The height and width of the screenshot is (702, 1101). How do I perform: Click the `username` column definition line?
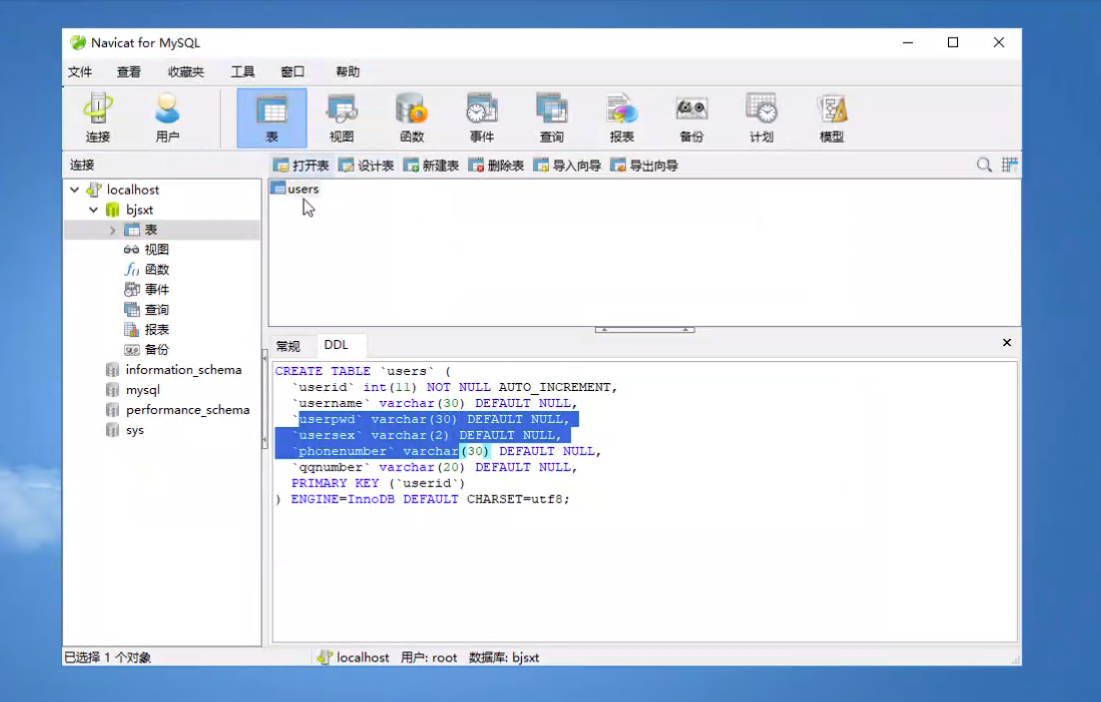coord(435,403)
